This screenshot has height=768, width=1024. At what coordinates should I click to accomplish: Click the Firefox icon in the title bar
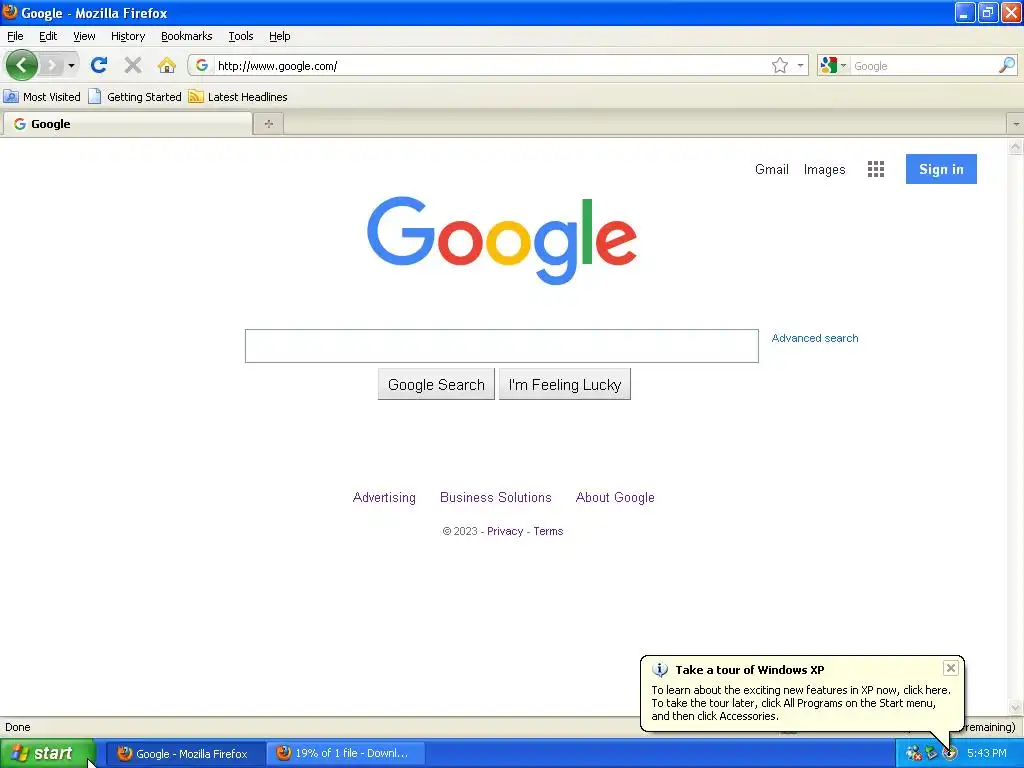[10, 12]
